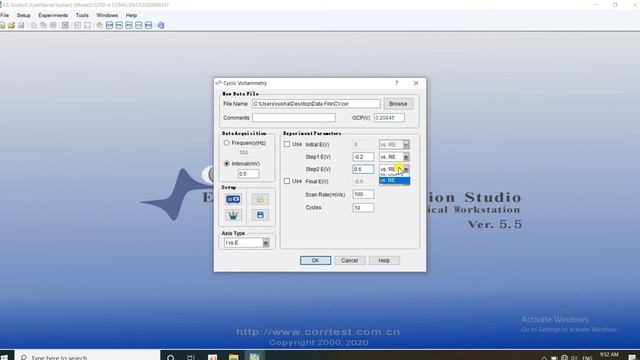Click the blue floppy disk setup icon
Image resolution: width=640 pixels, height=360 pixels.
coord(260,215)
